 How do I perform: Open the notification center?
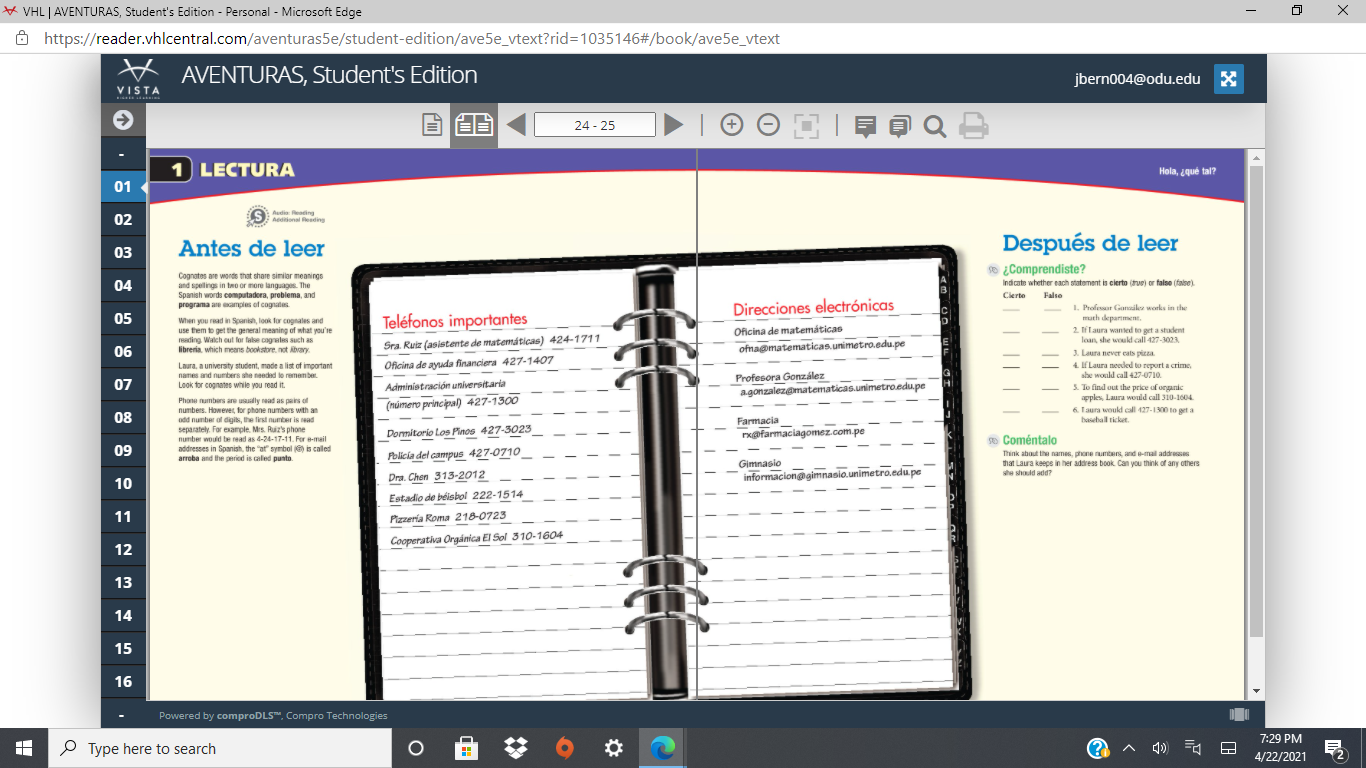coord(1334,748)
